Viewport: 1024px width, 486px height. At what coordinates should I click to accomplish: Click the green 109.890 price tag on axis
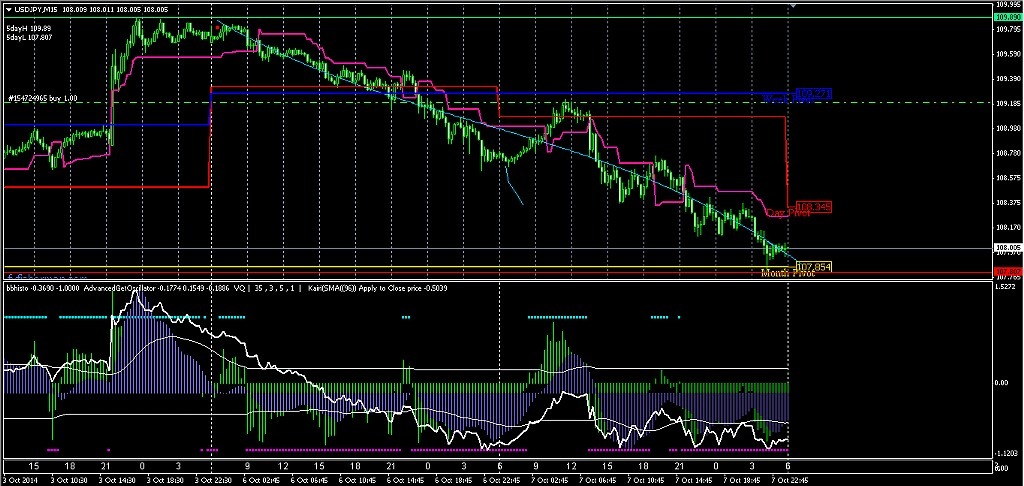pos(1007,17)
